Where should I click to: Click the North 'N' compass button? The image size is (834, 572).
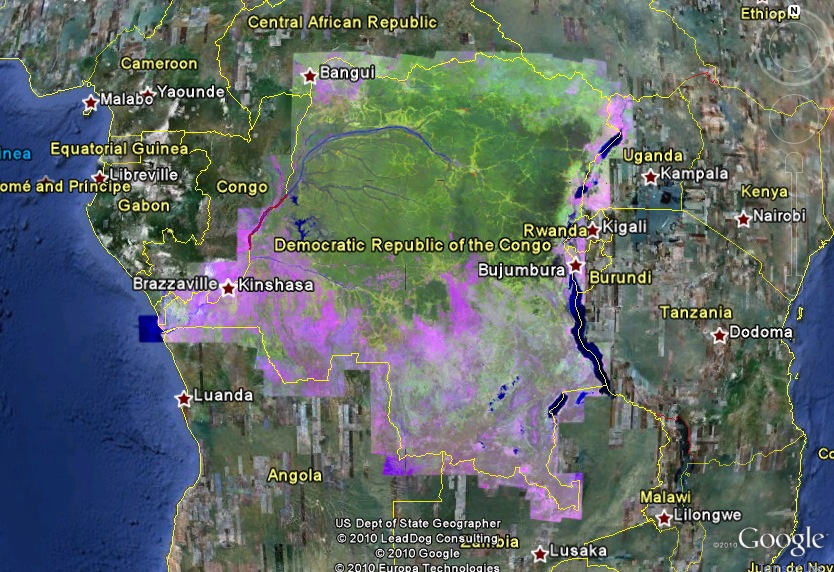pyautogui.click(x=793, y=12)
